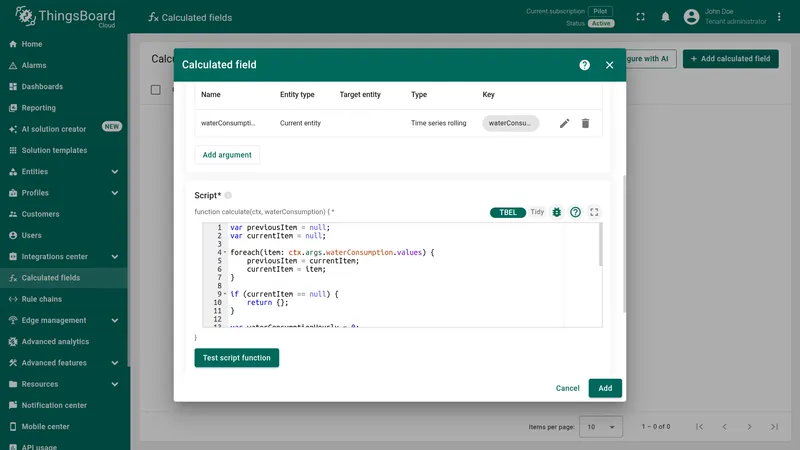Viewport: 800px width, 450px height.
Task: Open Items per page dropdown
Action: pyautogui.click(x=601, y=427)
